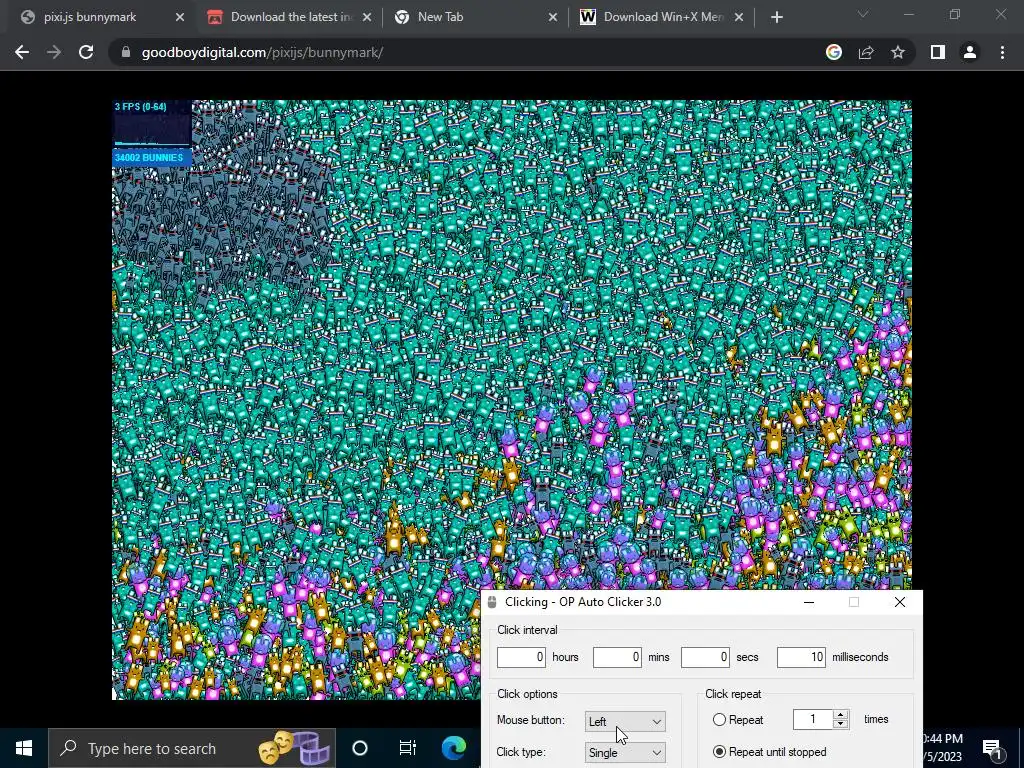Click the taskbar search box

coord(191,748)
